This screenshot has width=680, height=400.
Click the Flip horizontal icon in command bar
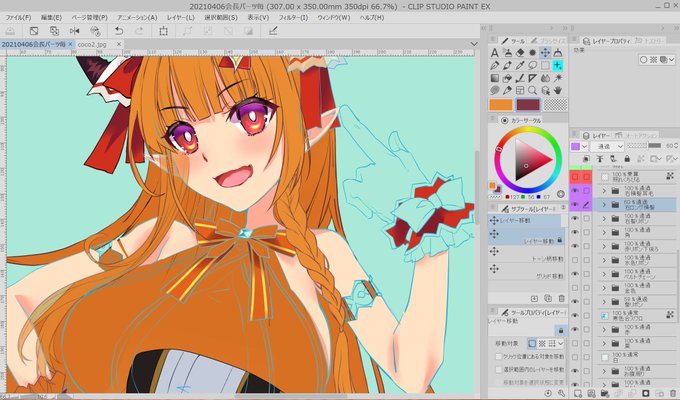coord(74,31)
